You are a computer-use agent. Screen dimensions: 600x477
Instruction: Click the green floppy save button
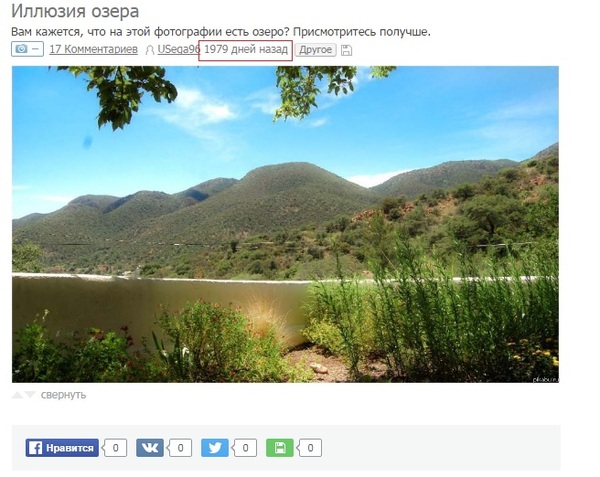click(x=280, y=448)
